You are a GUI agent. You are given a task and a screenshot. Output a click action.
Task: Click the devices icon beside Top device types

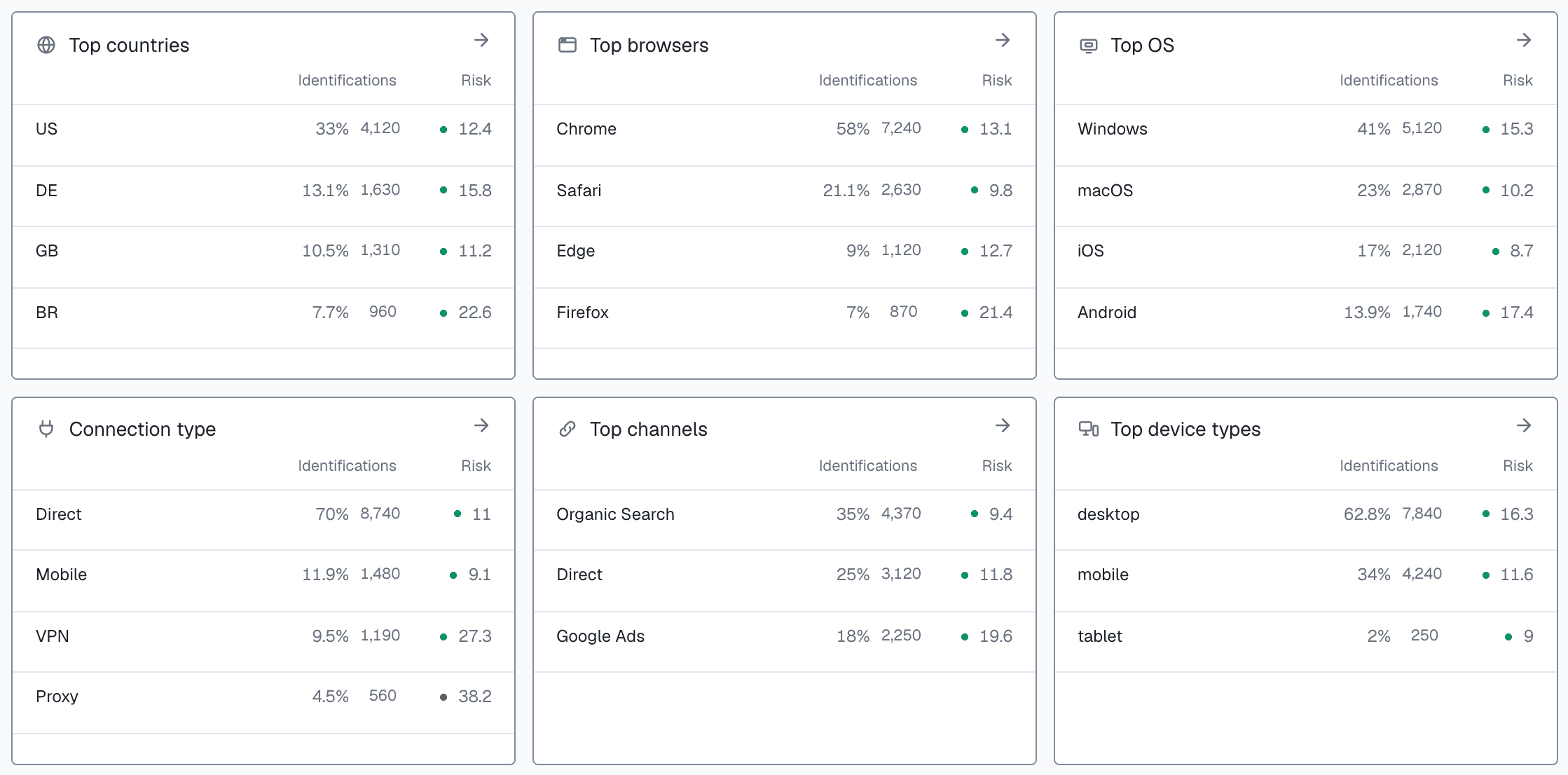pyautogui.click(x=1088, y=429)
